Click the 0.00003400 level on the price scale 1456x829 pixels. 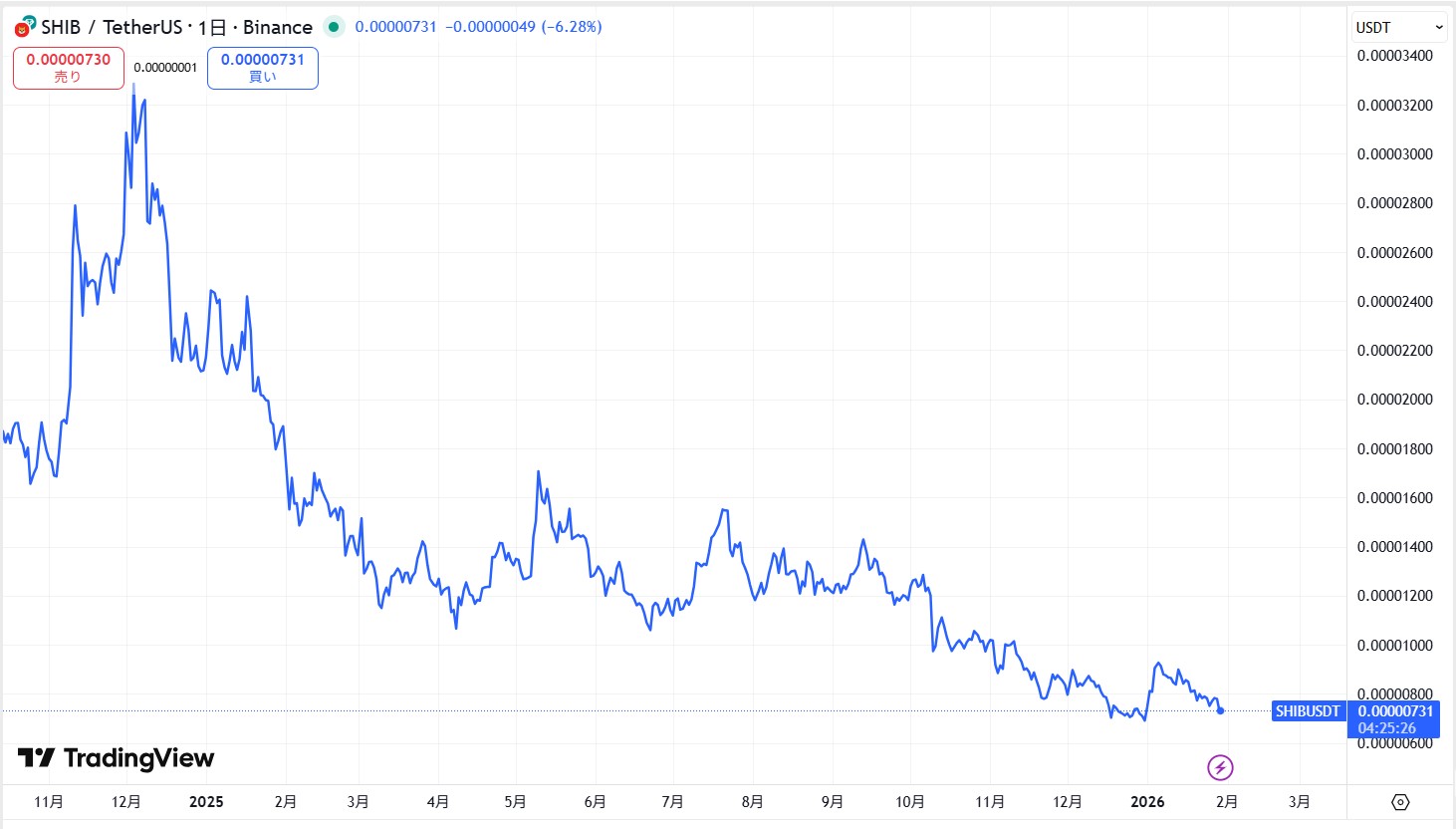[1393, 56]
